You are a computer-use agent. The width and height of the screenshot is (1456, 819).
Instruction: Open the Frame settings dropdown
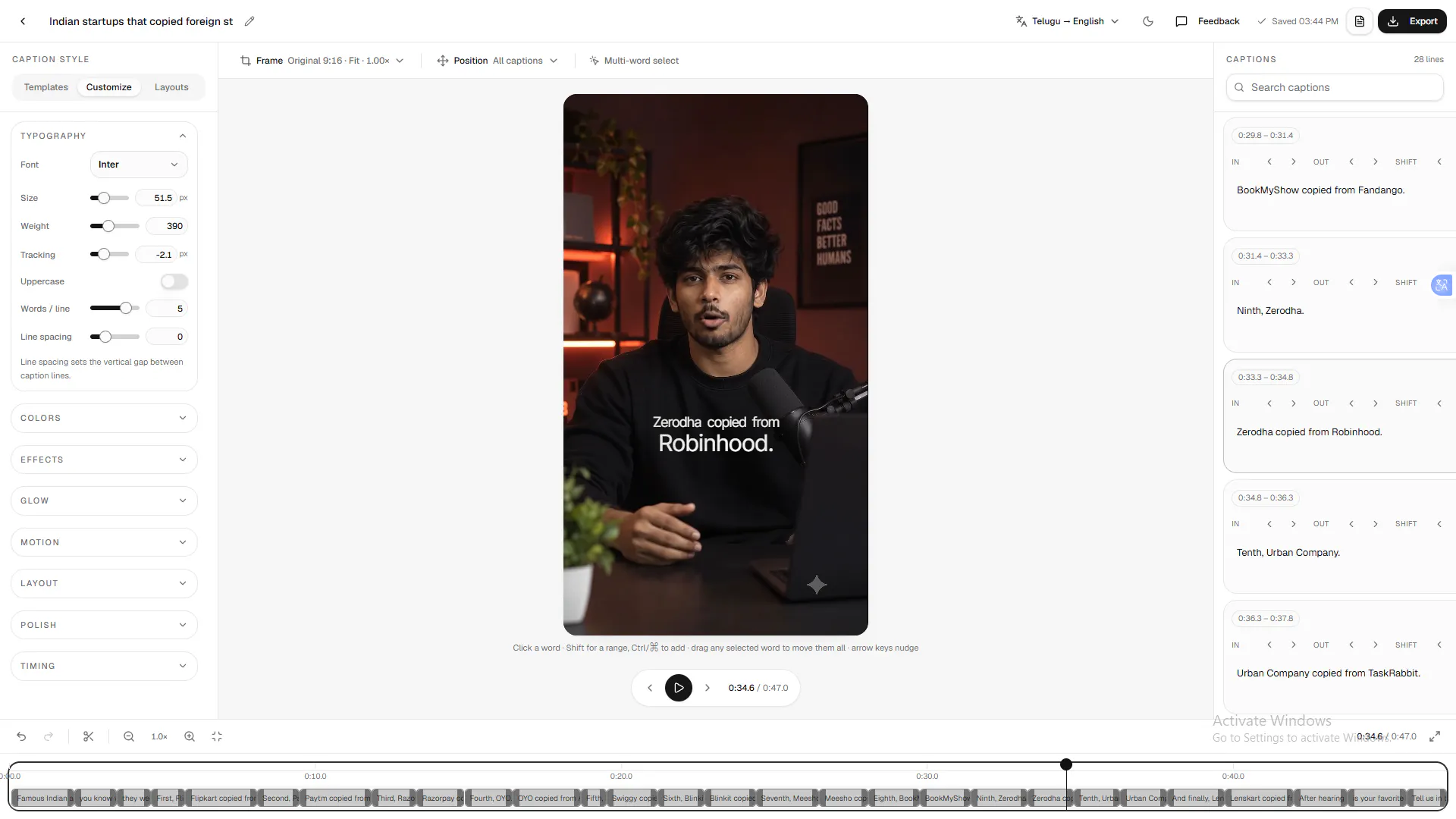(x=322, y=61)
